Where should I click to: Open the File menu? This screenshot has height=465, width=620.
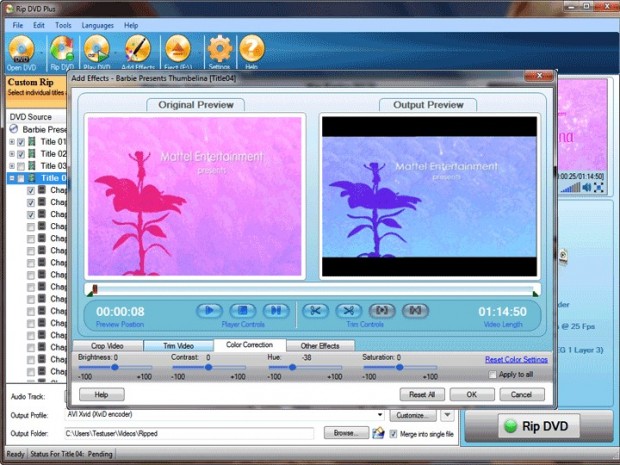click(18, 25)
